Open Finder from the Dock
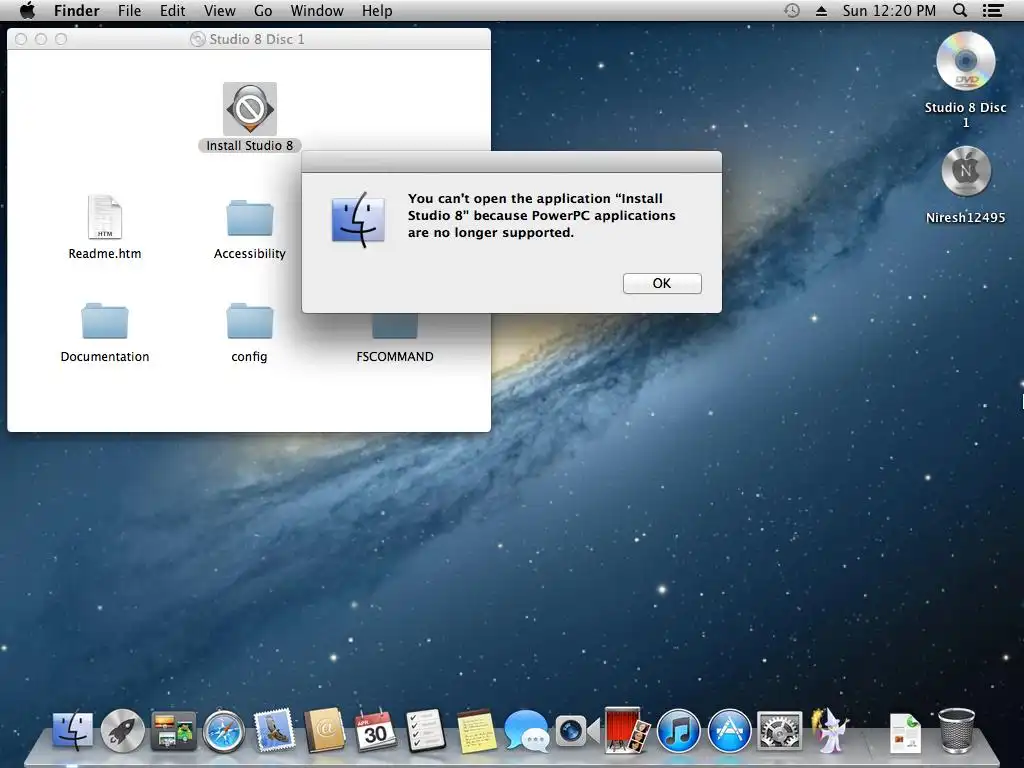 coord(72,730)
